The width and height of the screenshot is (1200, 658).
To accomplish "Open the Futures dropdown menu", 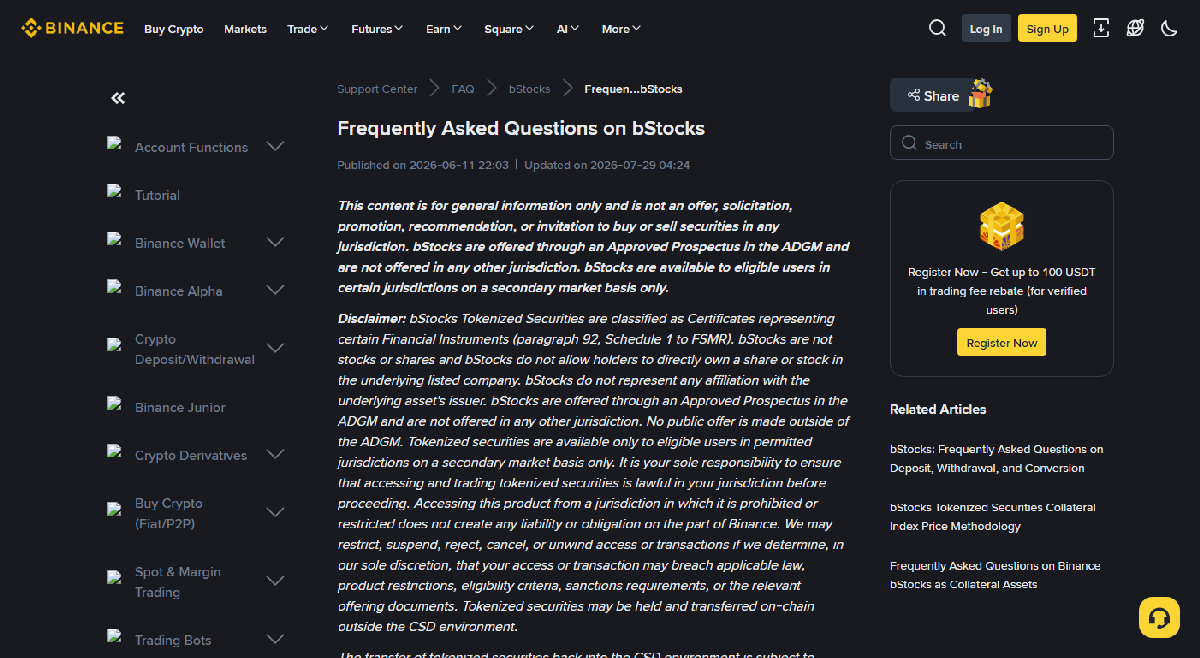I will [x=377, y=29].
